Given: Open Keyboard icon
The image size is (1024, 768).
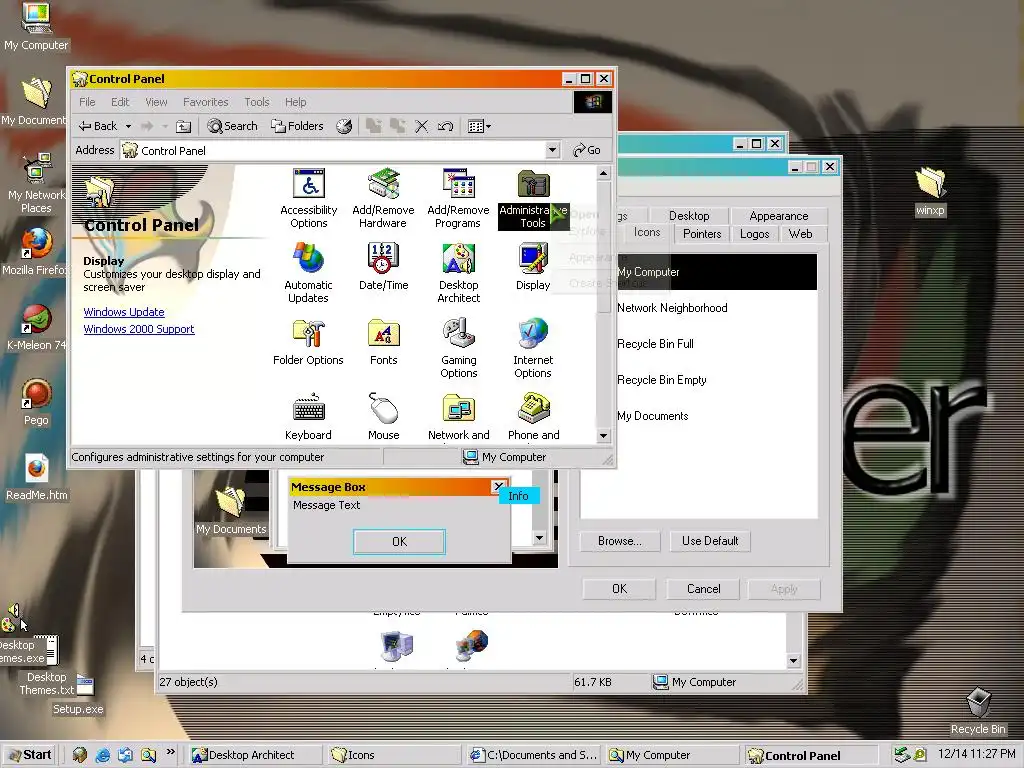Looking at the screenshot, I should [x=308, y=417].
